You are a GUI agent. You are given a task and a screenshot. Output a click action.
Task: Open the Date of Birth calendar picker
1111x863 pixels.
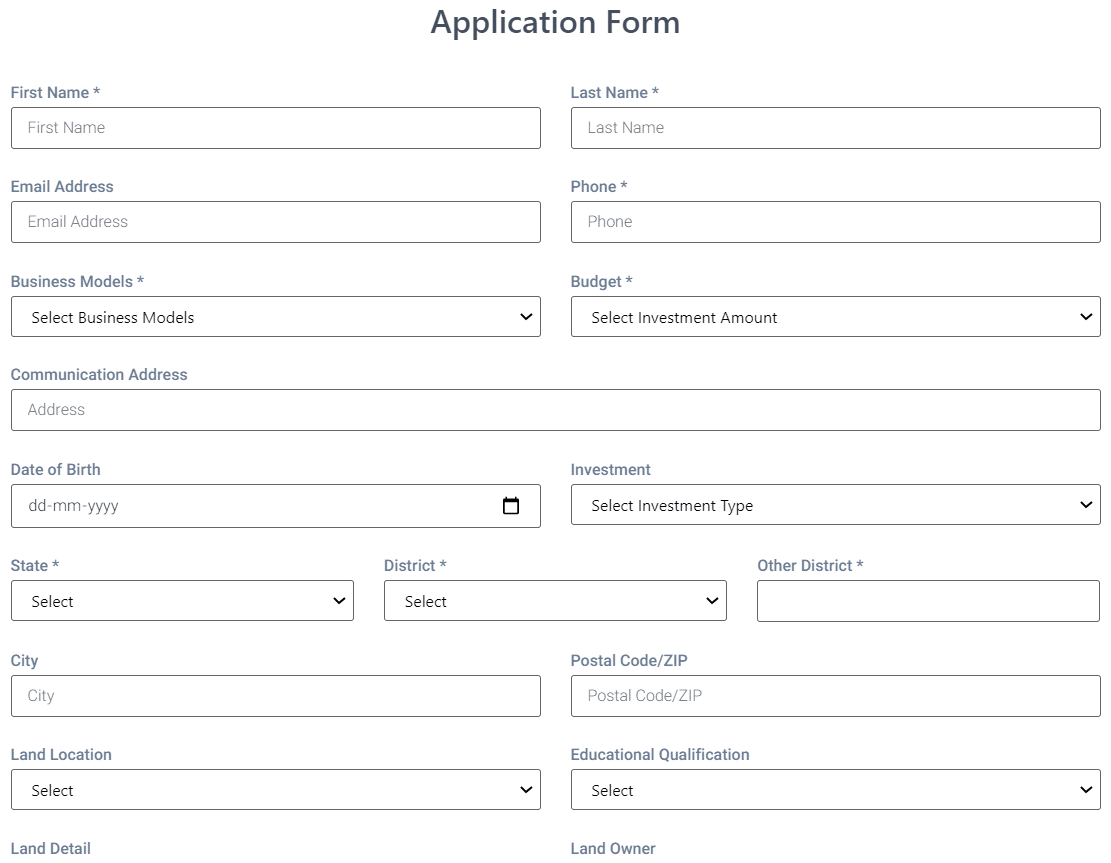(511, 506)
